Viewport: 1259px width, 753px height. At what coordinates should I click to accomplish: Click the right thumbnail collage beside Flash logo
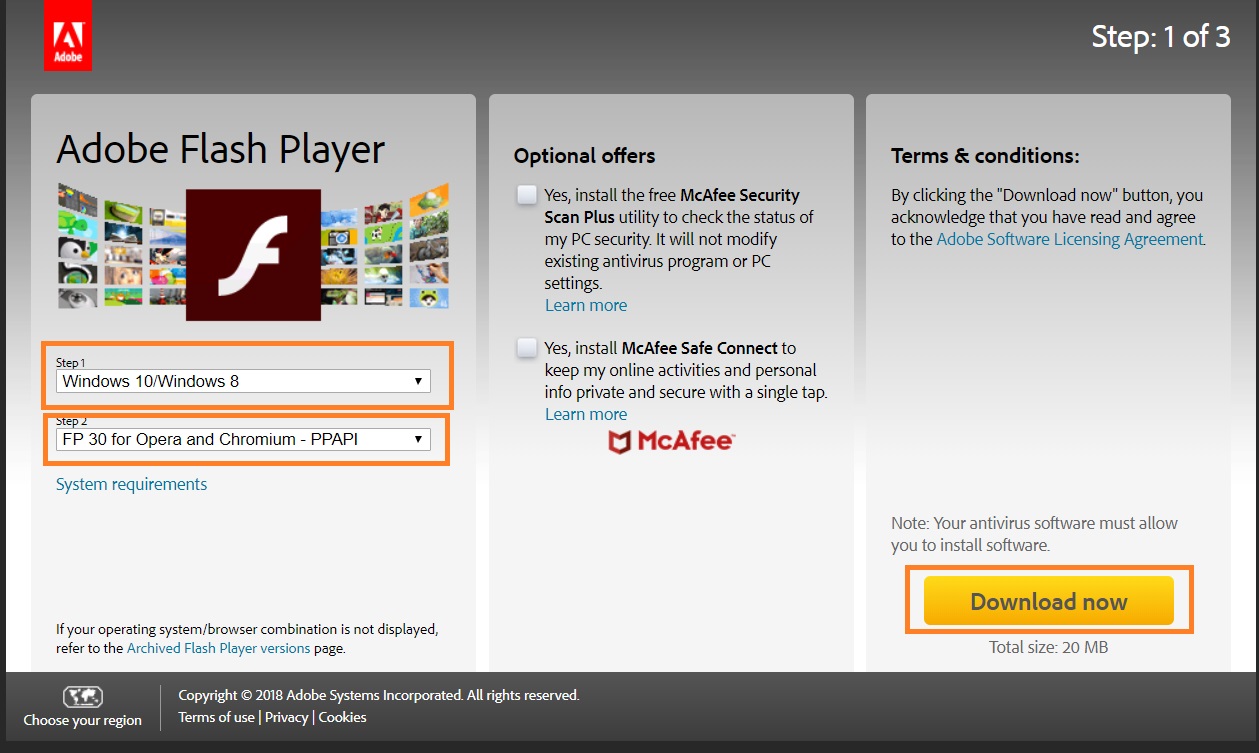(385, 246)
